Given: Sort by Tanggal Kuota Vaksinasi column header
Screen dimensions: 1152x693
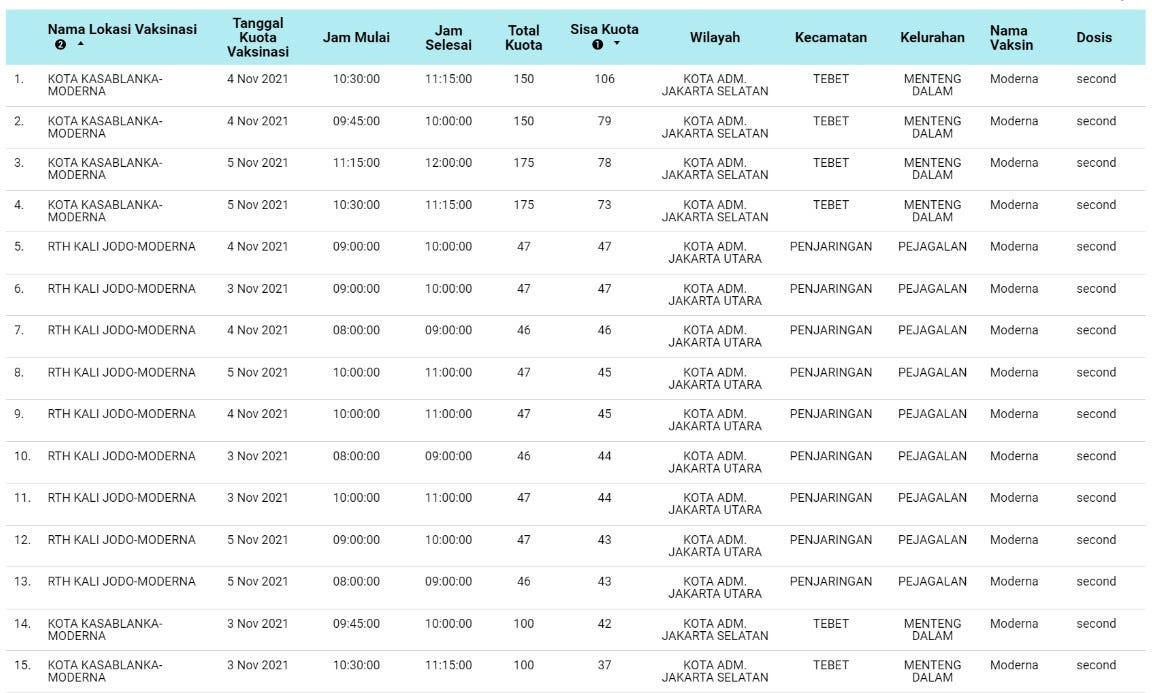Looking at the screenshot, I should [x=257, y=37].
